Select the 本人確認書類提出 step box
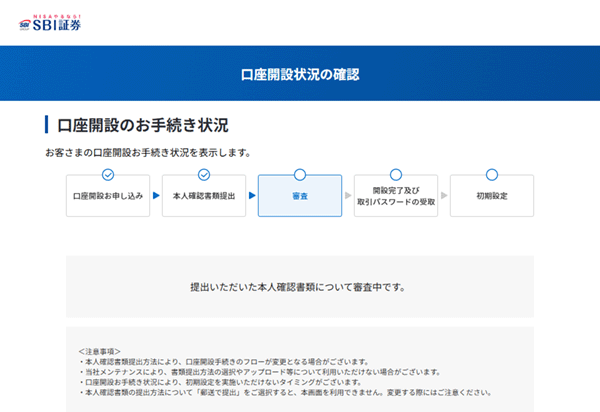 pyautogui.click(x=204, y=196)
